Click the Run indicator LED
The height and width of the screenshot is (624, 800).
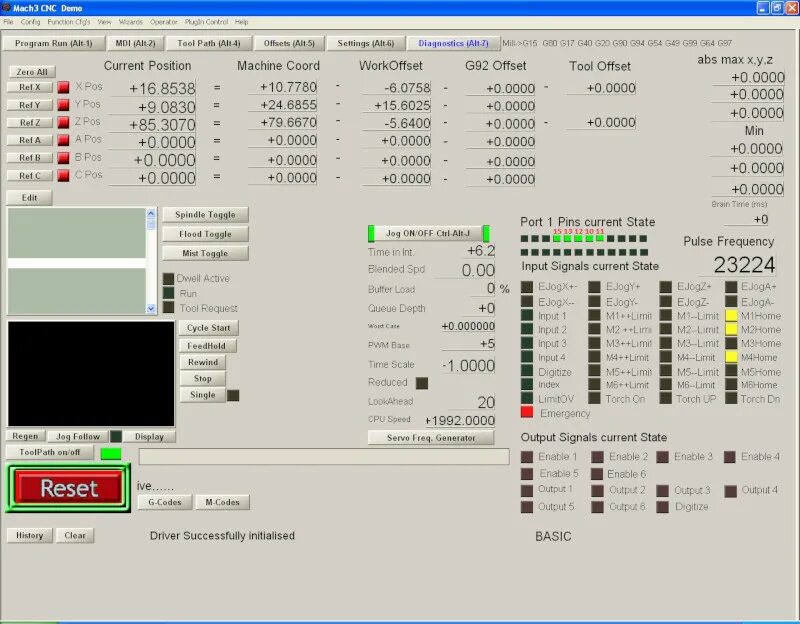click(x=168, y=293)
